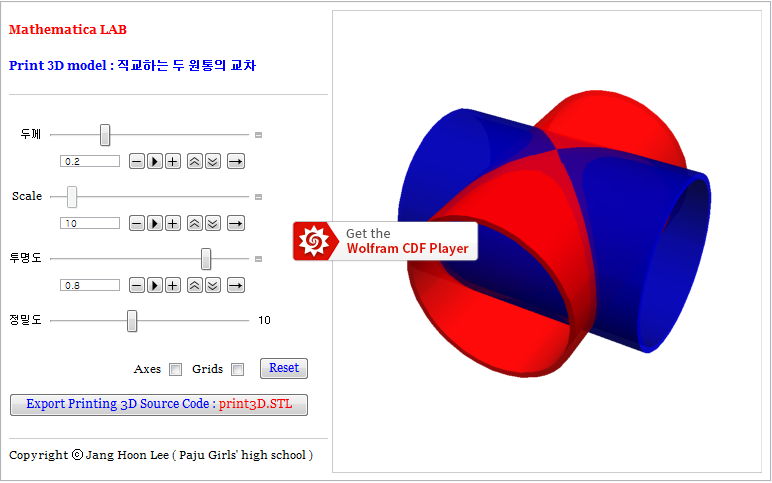Click slower animation button for Scale
This screenshot has height=483, width=772.
click(x=213, y=223)
